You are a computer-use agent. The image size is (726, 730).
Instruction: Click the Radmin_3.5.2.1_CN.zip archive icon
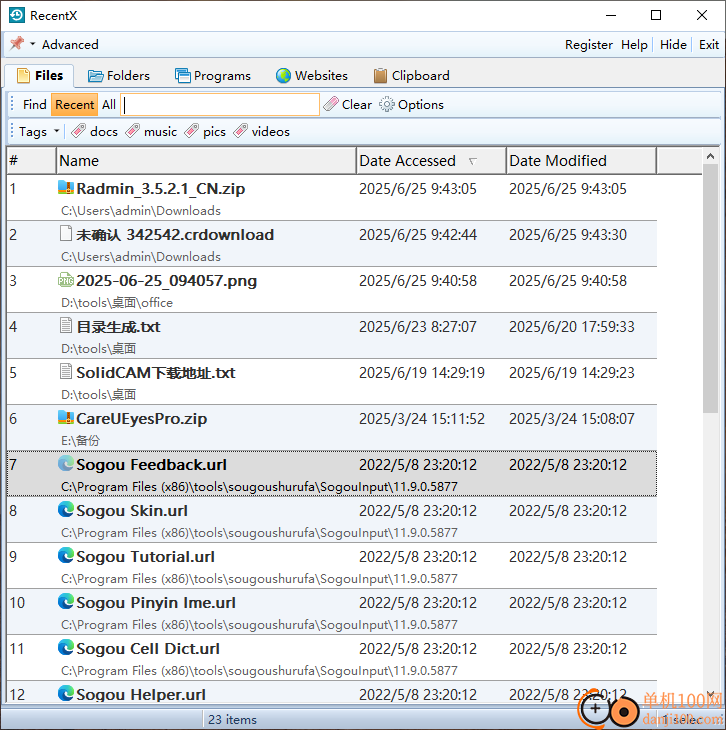[66, 187]
